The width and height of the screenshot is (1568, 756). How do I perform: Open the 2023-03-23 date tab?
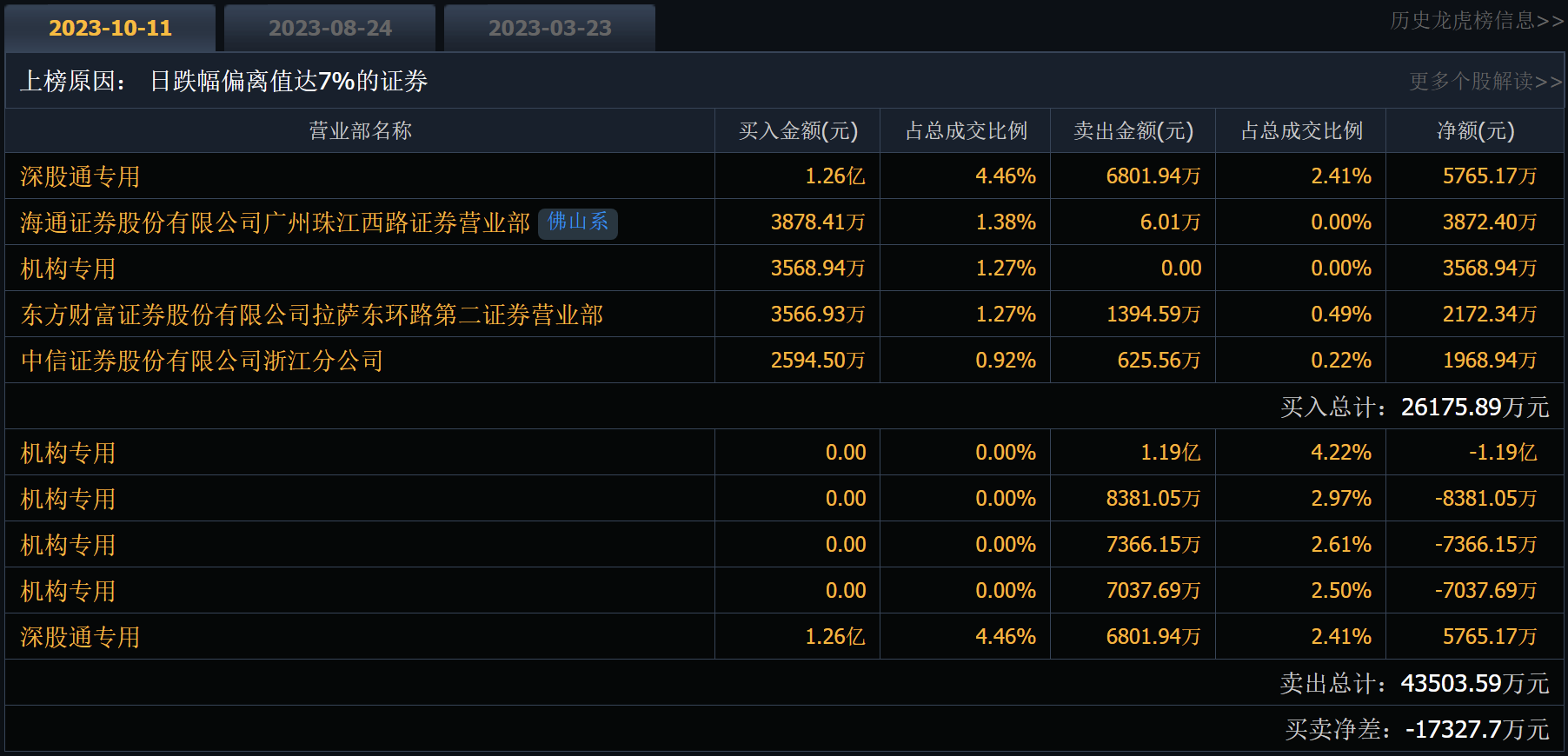(550, 28)
